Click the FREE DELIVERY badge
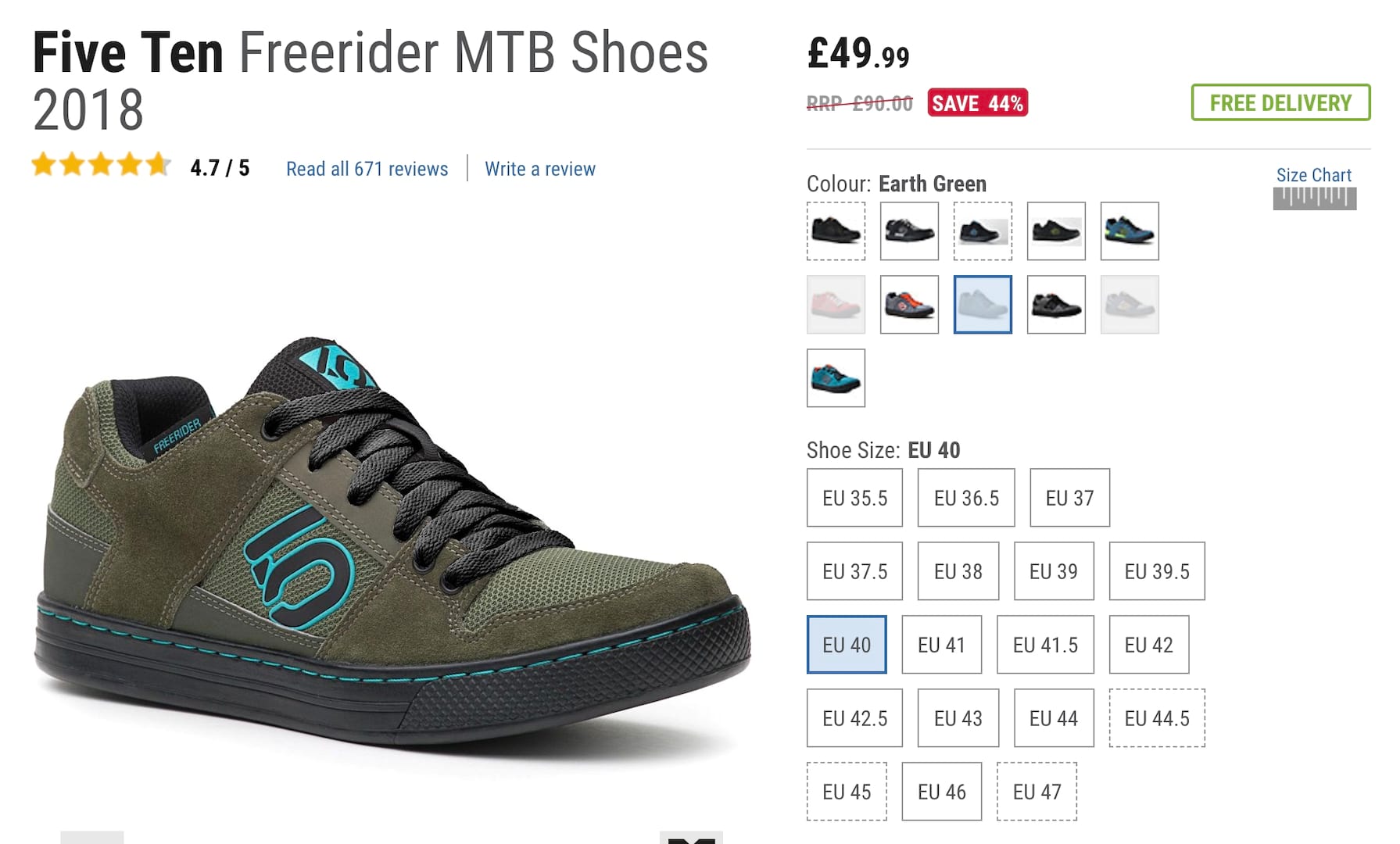Image resolution: width=1400 pixels, height=844 pixels. [1280, 102]
